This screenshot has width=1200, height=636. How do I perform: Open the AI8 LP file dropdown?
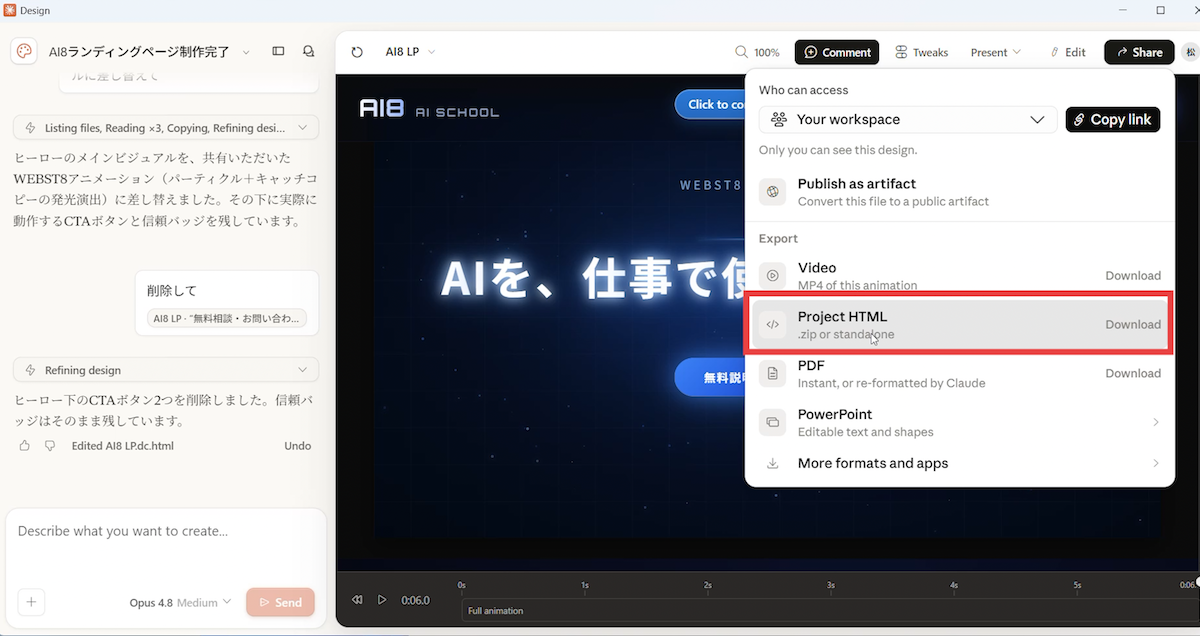pyautogui.click(x=410, y=52)
